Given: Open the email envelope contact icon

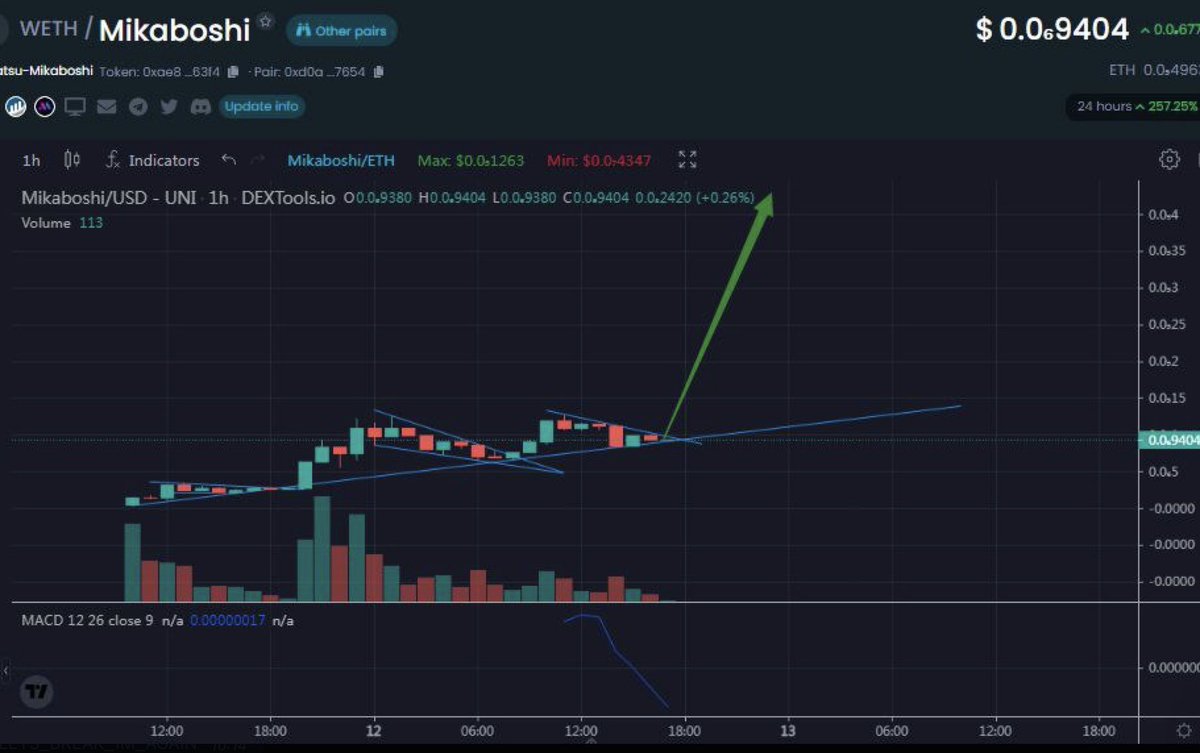Looking at the screenshot, I should [x=107, y=106].
